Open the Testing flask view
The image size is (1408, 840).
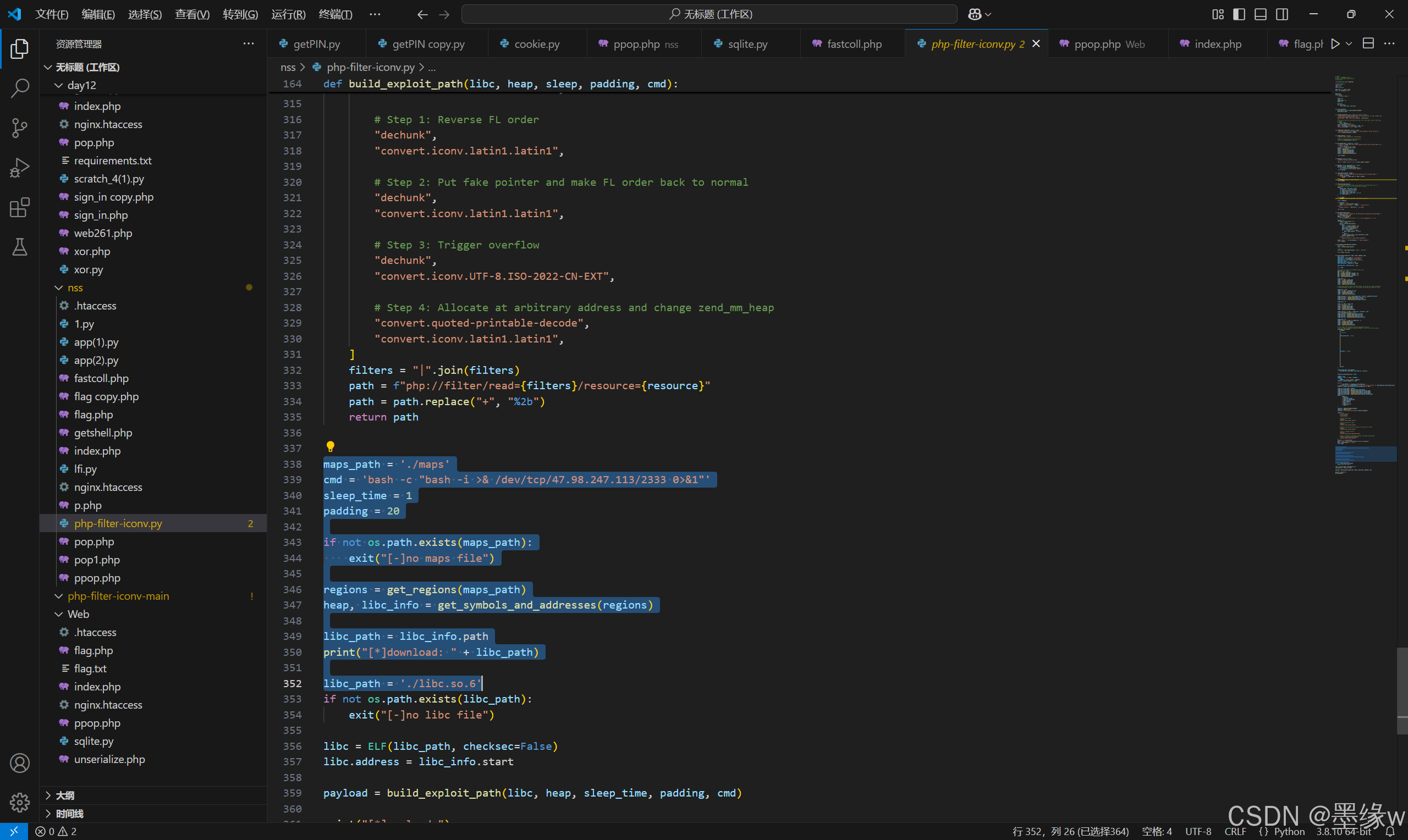click(20, 247)
